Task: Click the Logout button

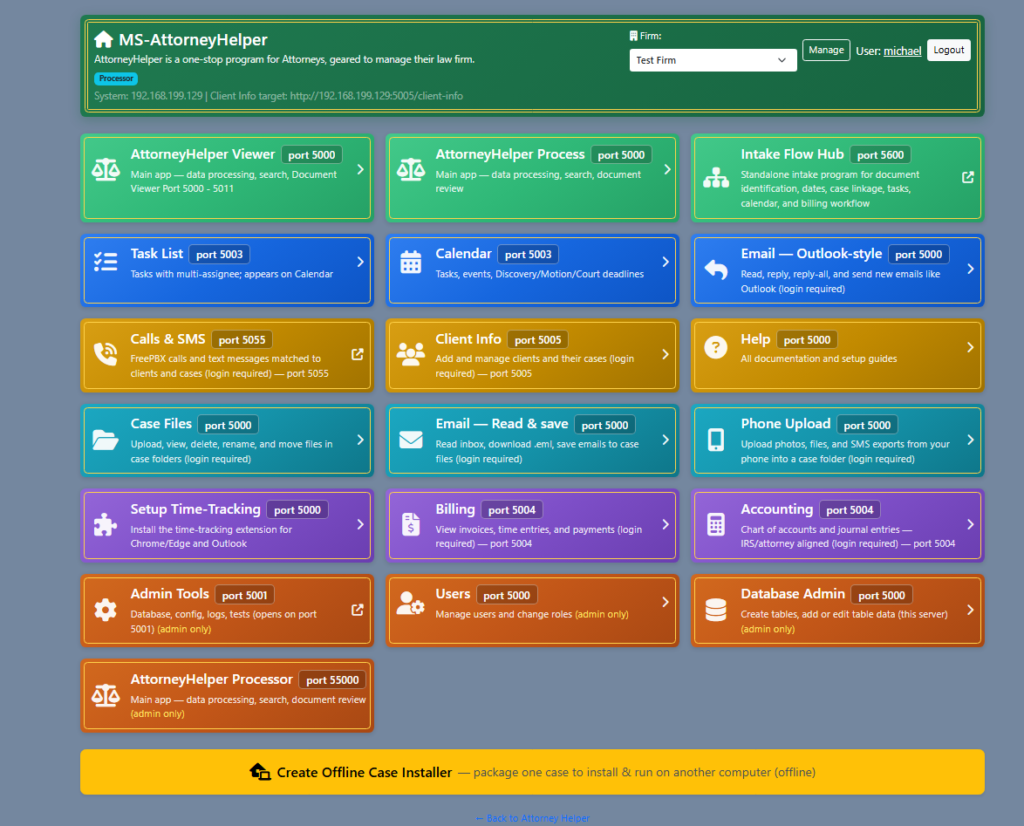Action: tap(948, 50)
